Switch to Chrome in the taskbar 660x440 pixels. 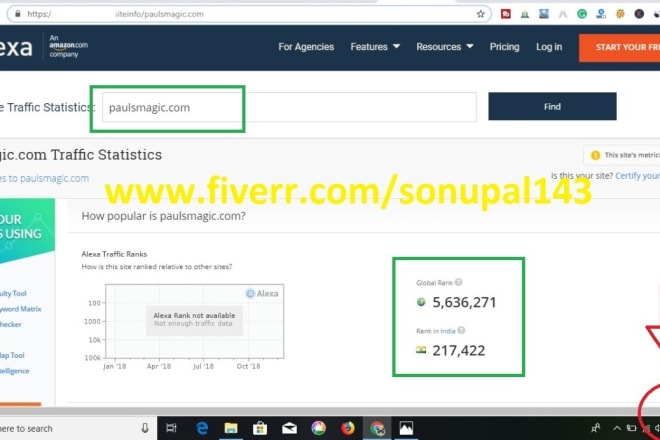point(377,428)
